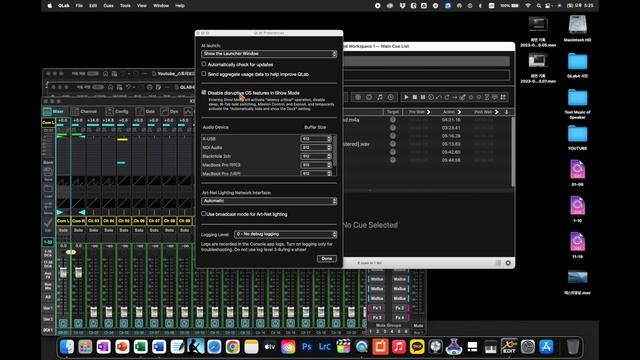Click the Target column header
Screen dimensions: 640x360
pyautogui.click(x=393, y=112)
